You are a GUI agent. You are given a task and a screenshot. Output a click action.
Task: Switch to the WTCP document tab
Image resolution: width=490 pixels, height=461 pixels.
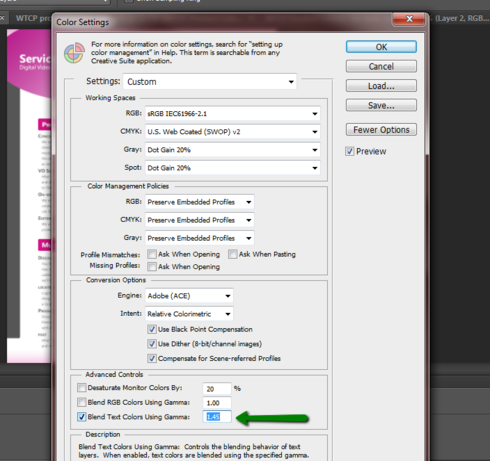[31, 18]
